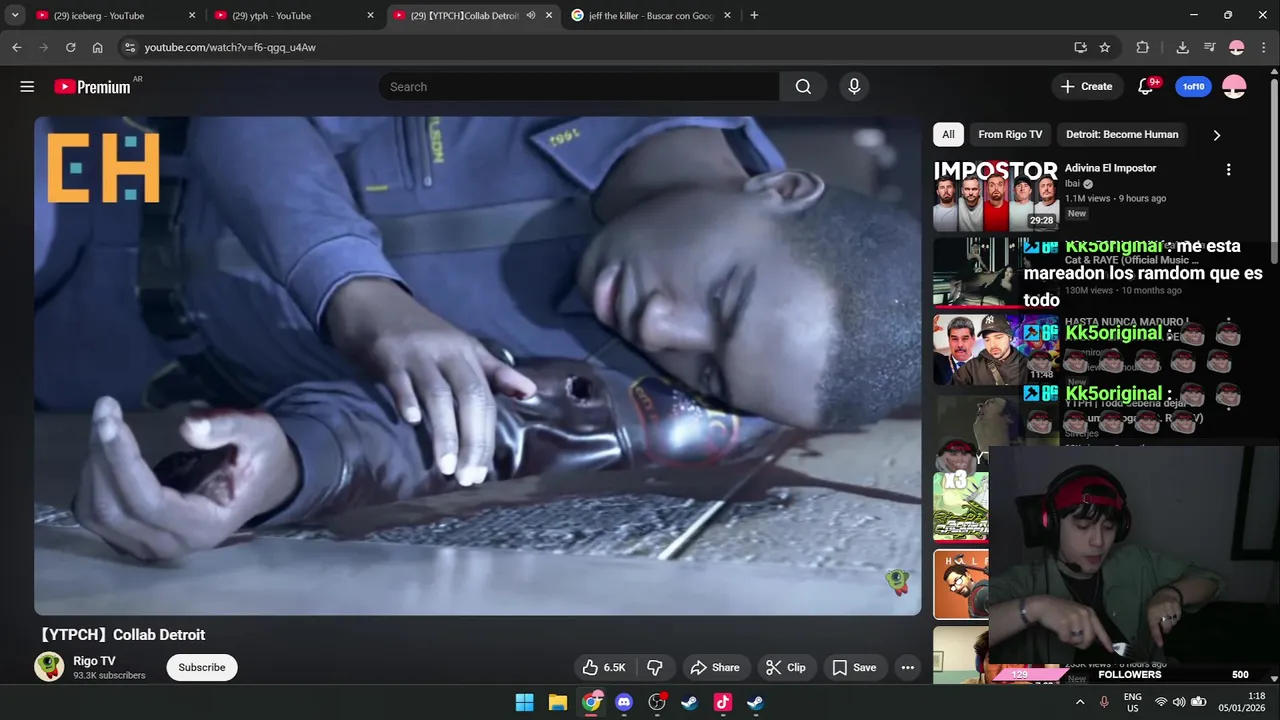The width and height of the screenshot is (1280, 720).
Task: Install app icon in address bar
Action: click(1080, 47)
